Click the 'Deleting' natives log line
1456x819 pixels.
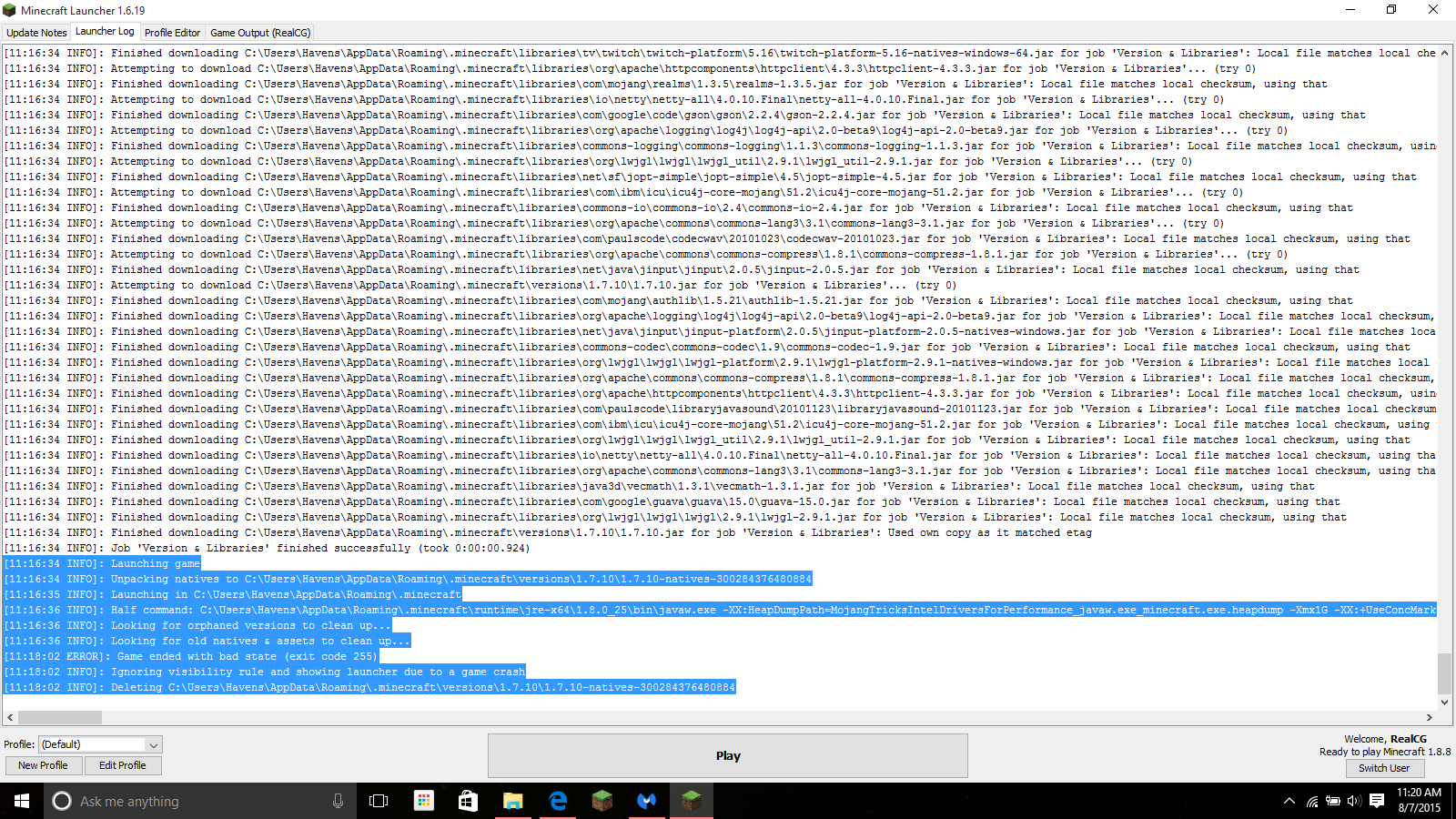369,687
